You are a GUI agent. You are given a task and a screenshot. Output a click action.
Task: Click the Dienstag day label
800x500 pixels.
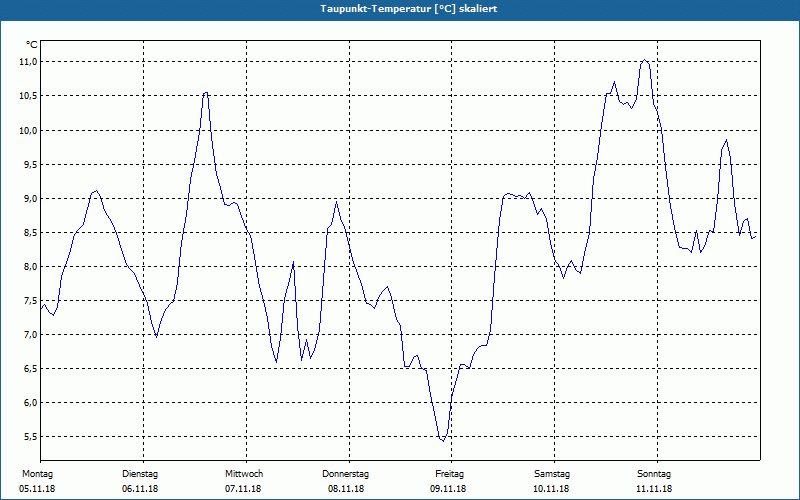coord(140,474)
